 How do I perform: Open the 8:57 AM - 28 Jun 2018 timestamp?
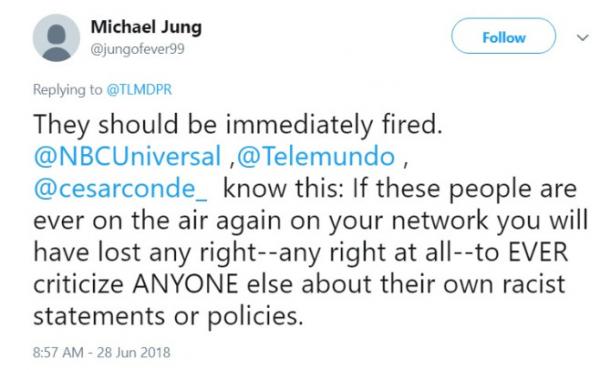click(x=101, y=352)
